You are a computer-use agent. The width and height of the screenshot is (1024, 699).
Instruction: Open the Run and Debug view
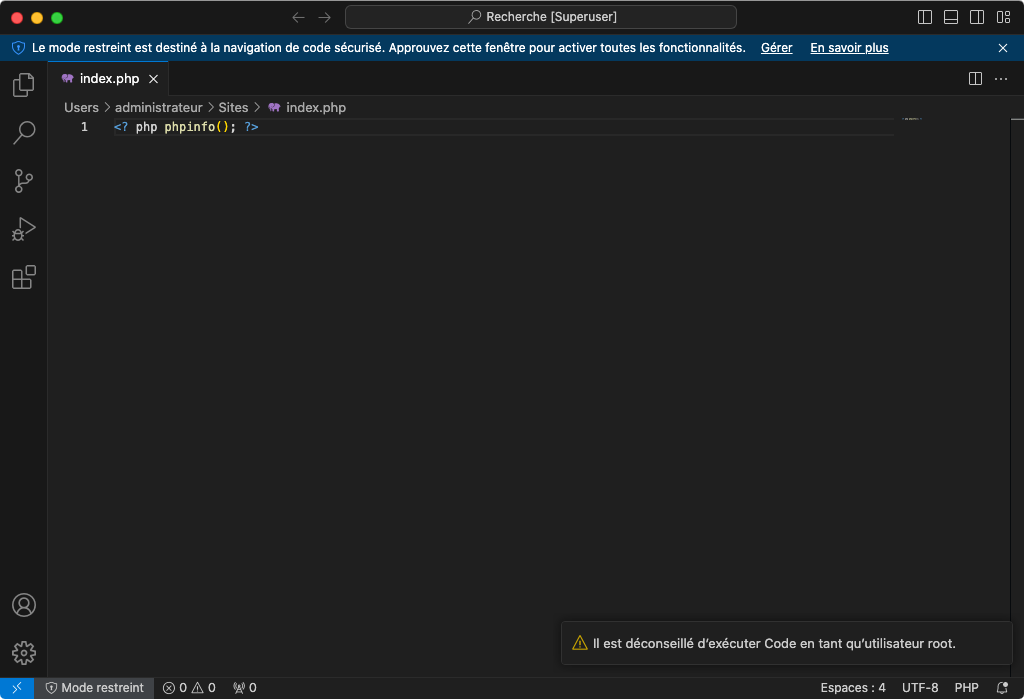point(24,229)
